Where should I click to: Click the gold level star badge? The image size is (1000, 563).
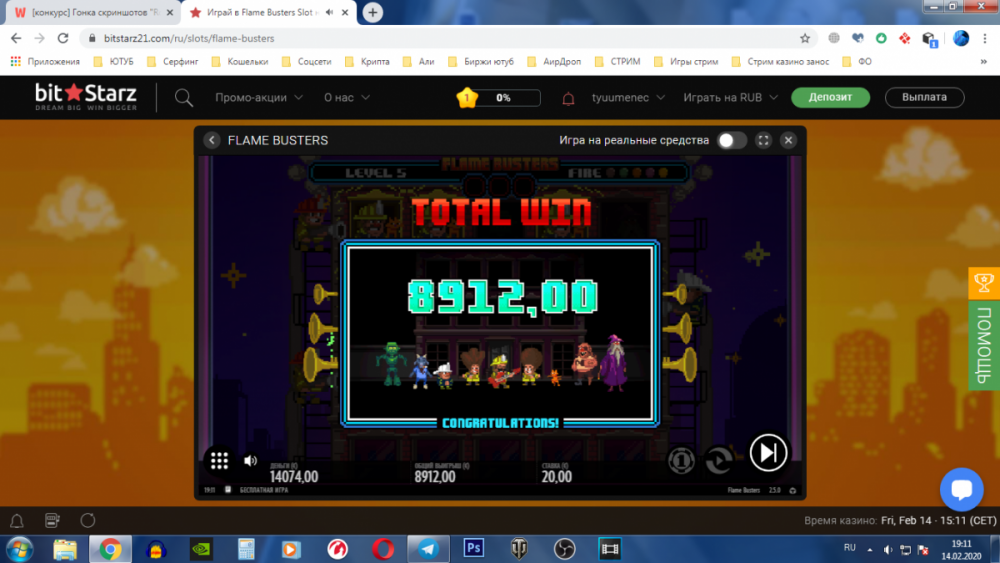coord(467,98)
